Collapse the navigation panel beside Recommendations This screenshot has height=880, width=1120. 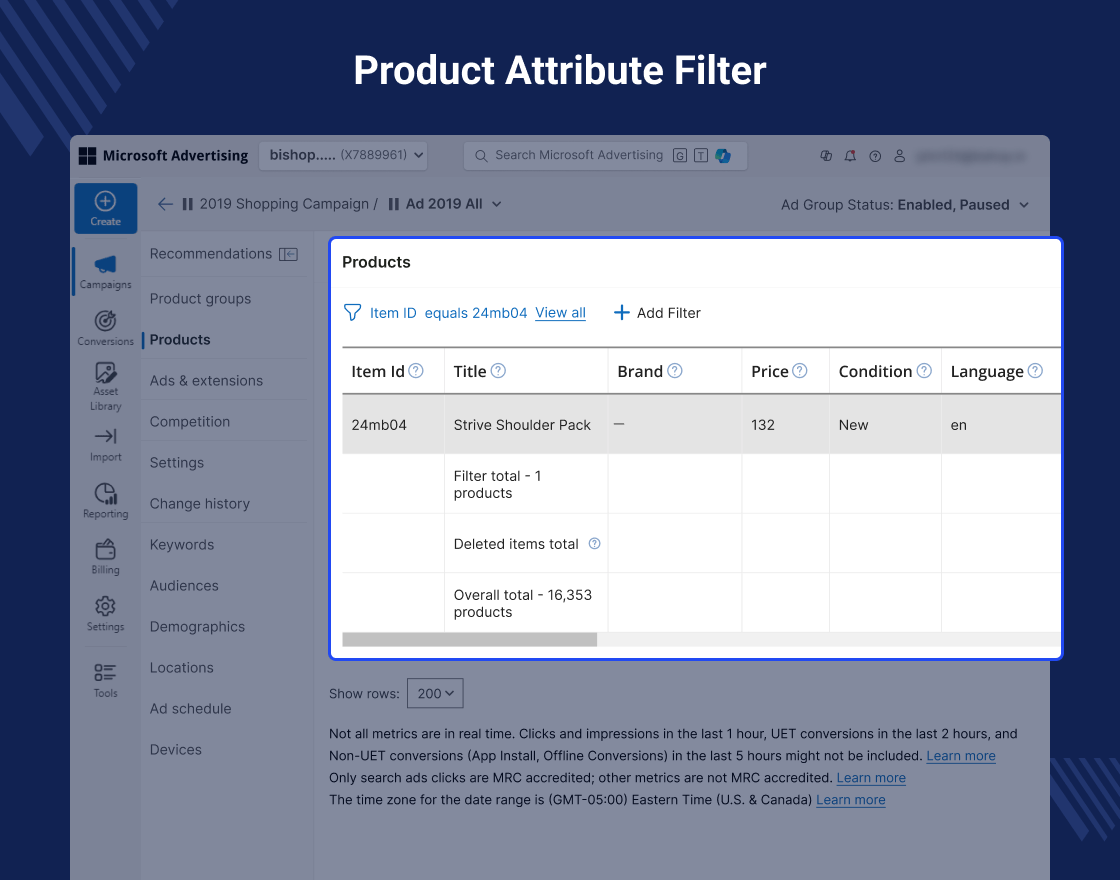(x=288, y=254)
